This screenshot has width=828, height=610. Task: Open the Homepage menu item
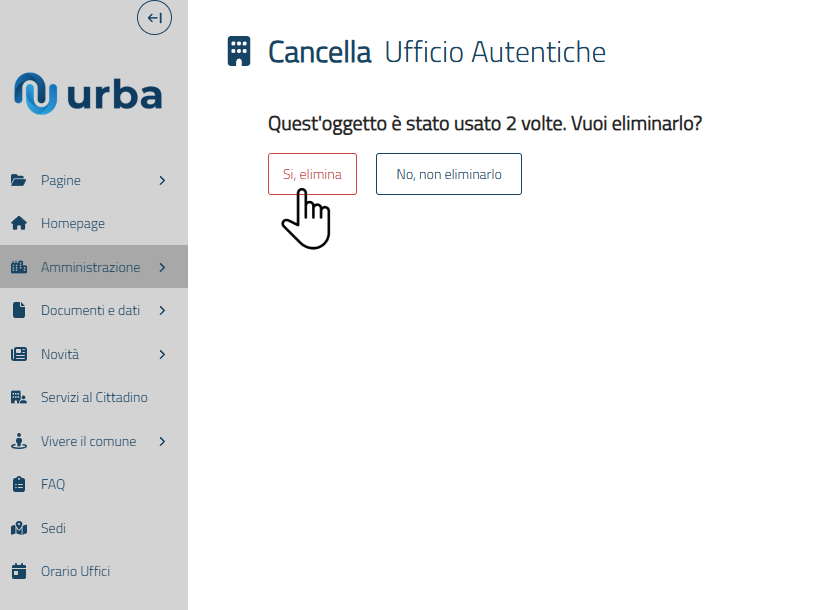(73, 224)
